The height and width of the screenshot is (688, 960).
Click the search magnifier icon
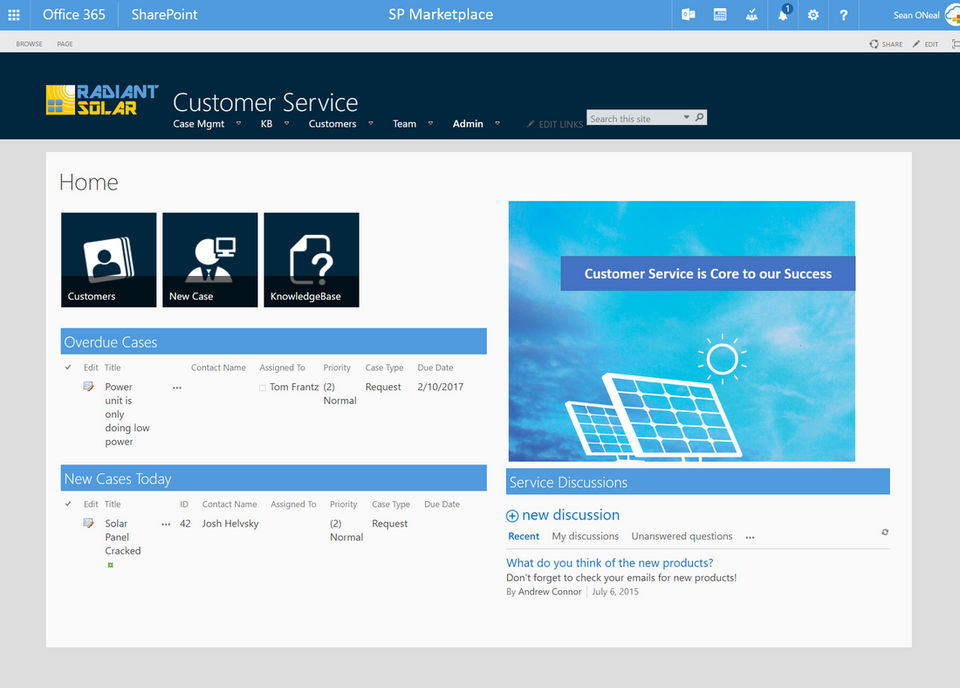[700, 117]
